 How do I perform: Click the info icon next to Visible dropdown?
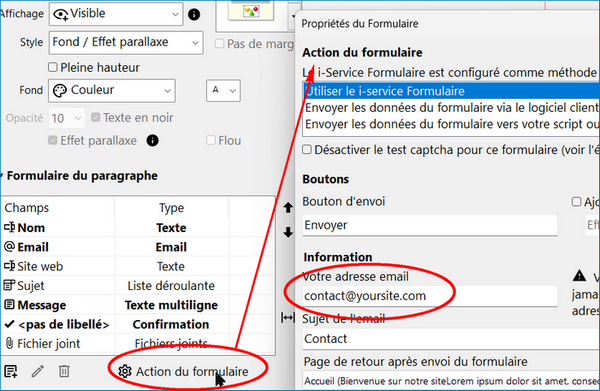[194, 15]
